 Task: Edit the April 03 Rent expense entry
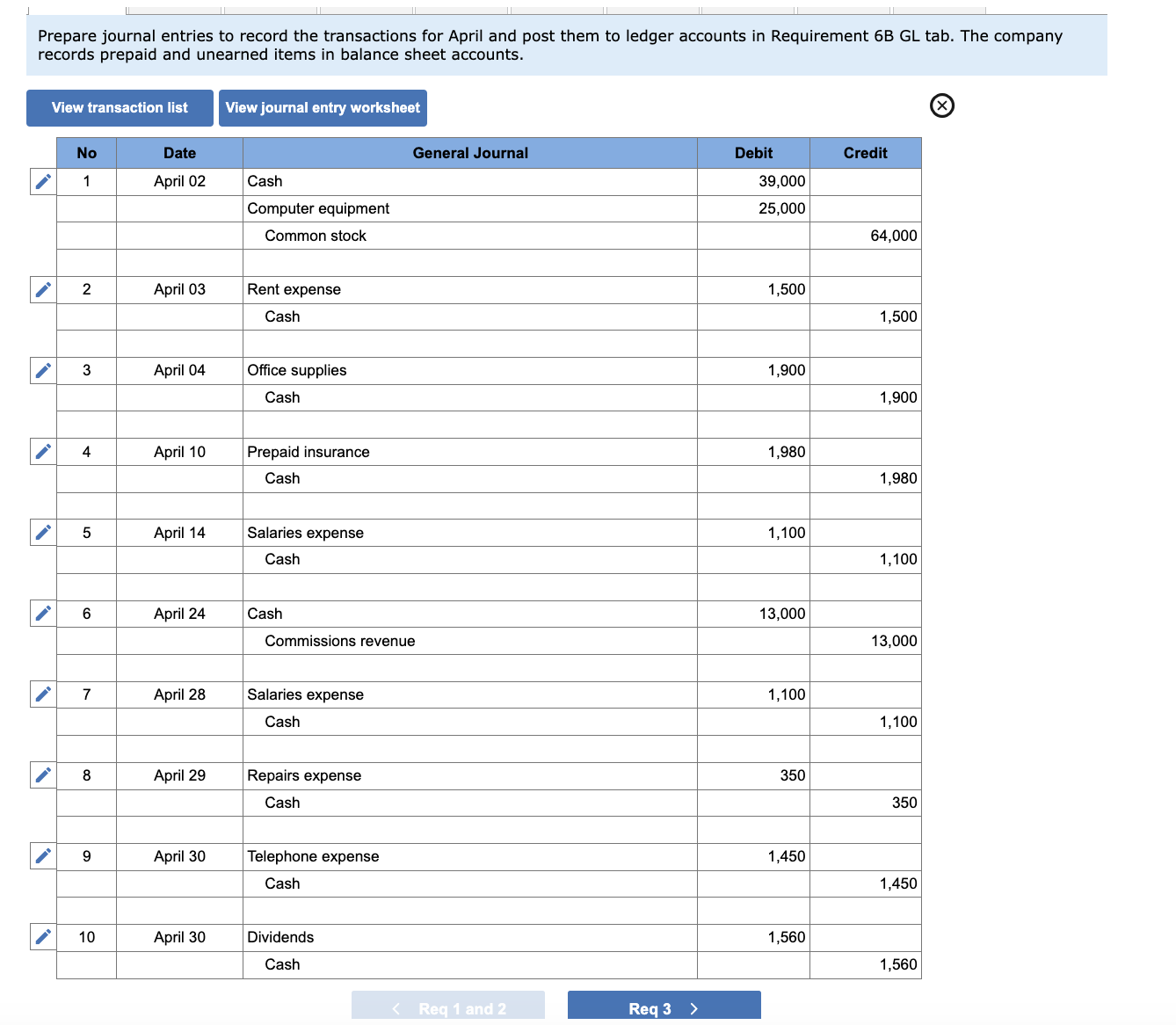[x=41, y=289]
